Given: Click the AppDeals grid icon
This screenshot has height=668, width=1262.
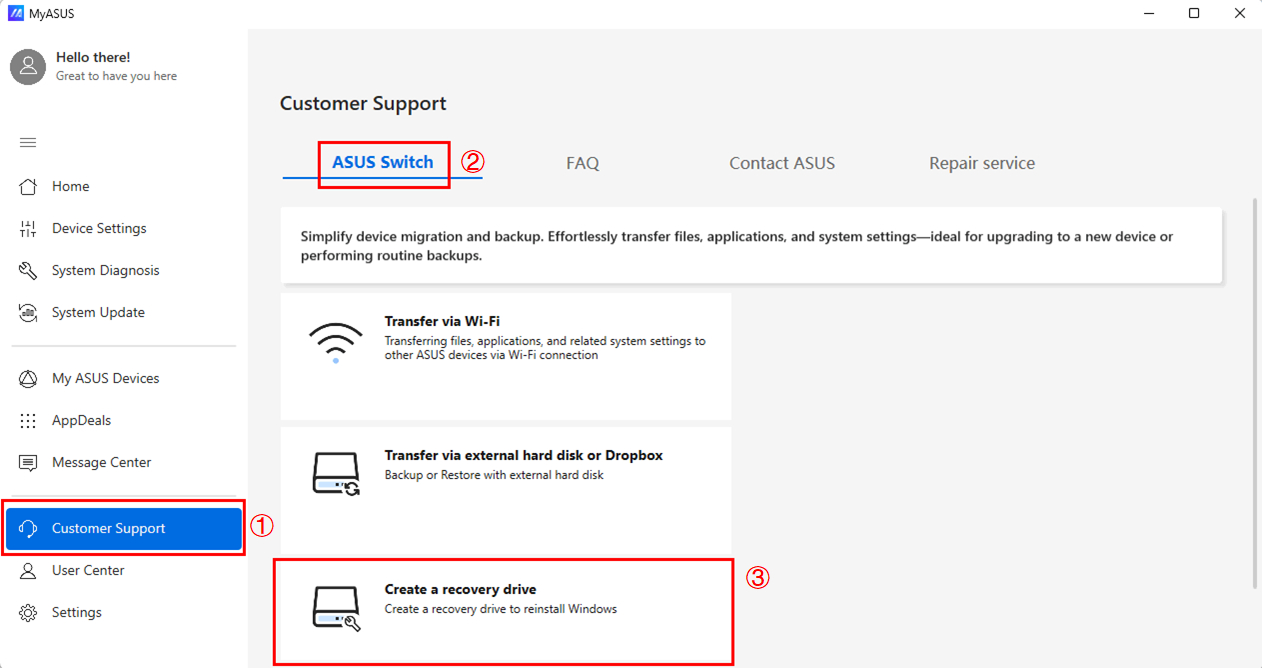Looking at the screenshot, I should tap(28, 421).
